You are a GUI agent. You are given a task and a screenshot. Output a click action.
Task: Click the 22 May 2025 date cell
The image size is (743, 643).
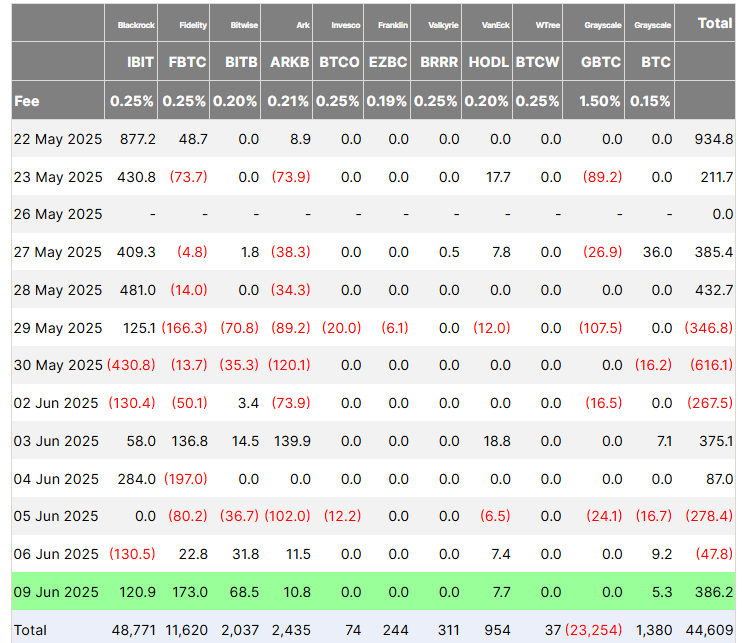coord(58,139)
